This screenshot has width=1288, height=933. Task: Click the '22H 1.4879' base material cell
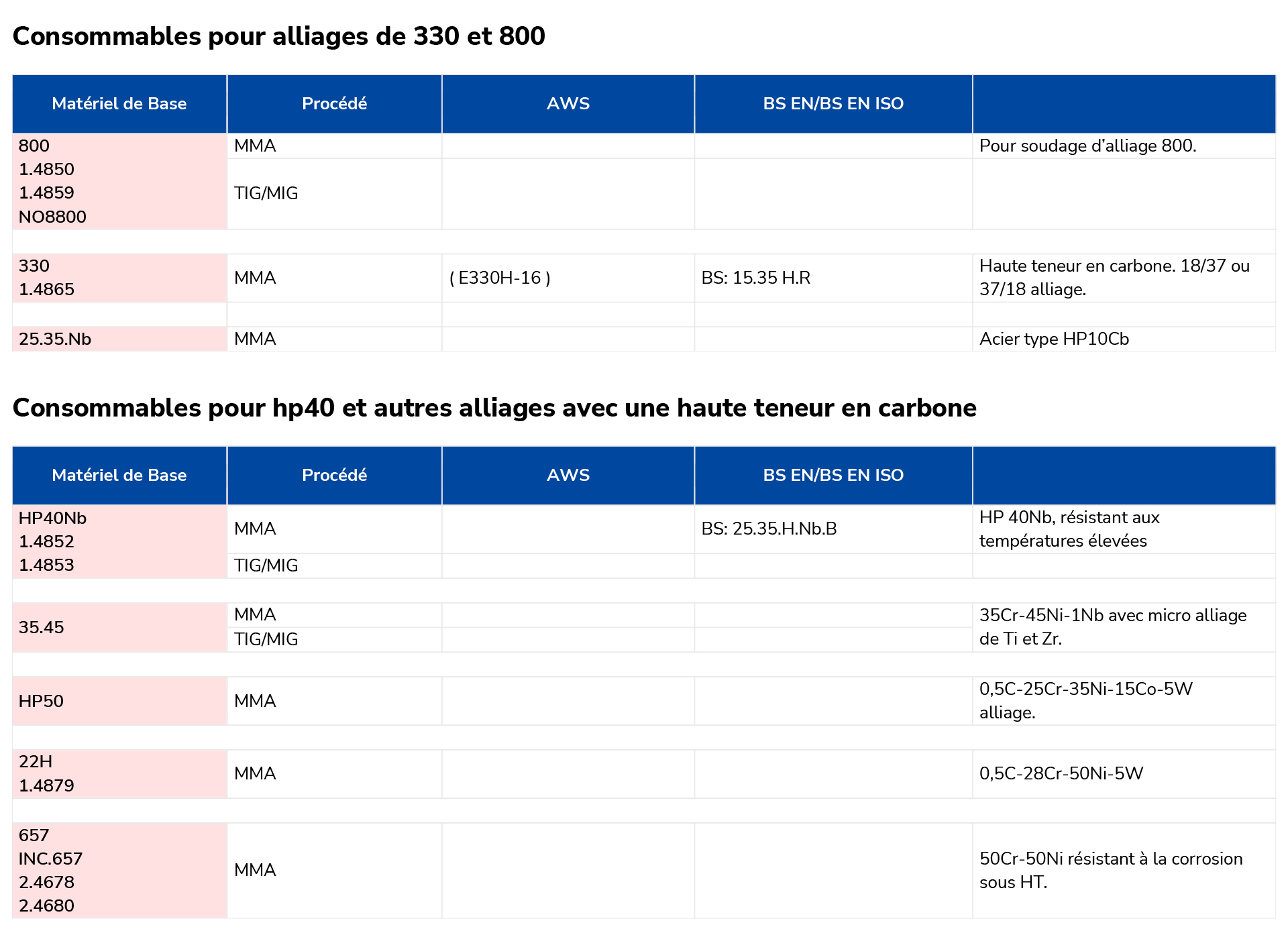coord(119,774)
